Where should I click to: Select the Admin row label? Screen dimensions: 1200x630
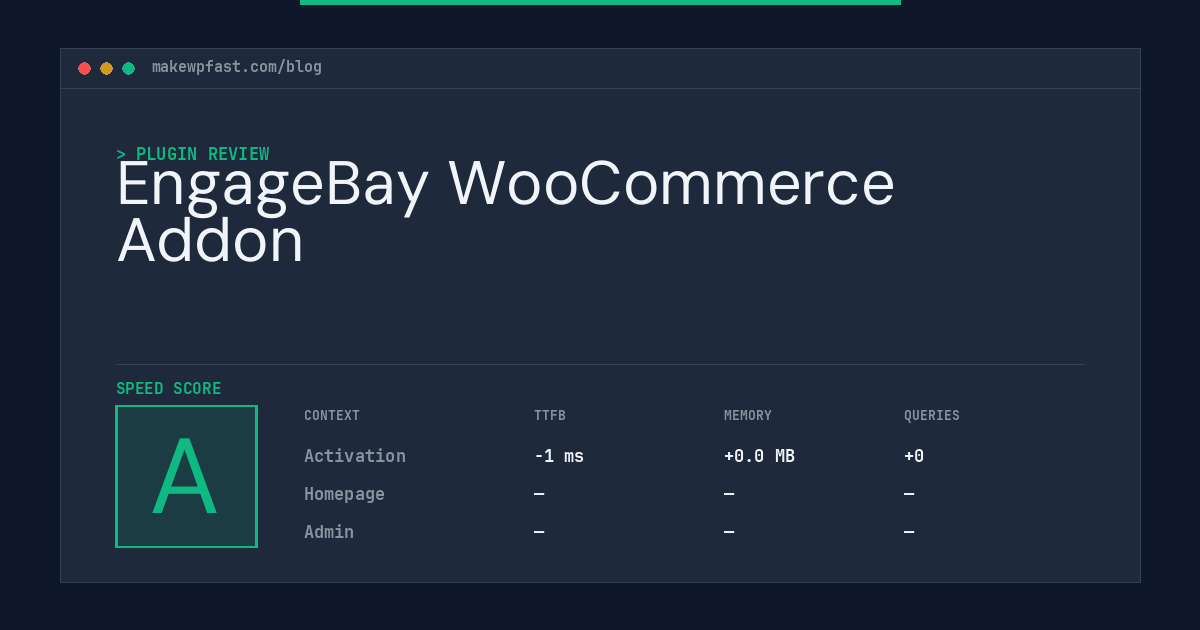(x=329, y=532)
